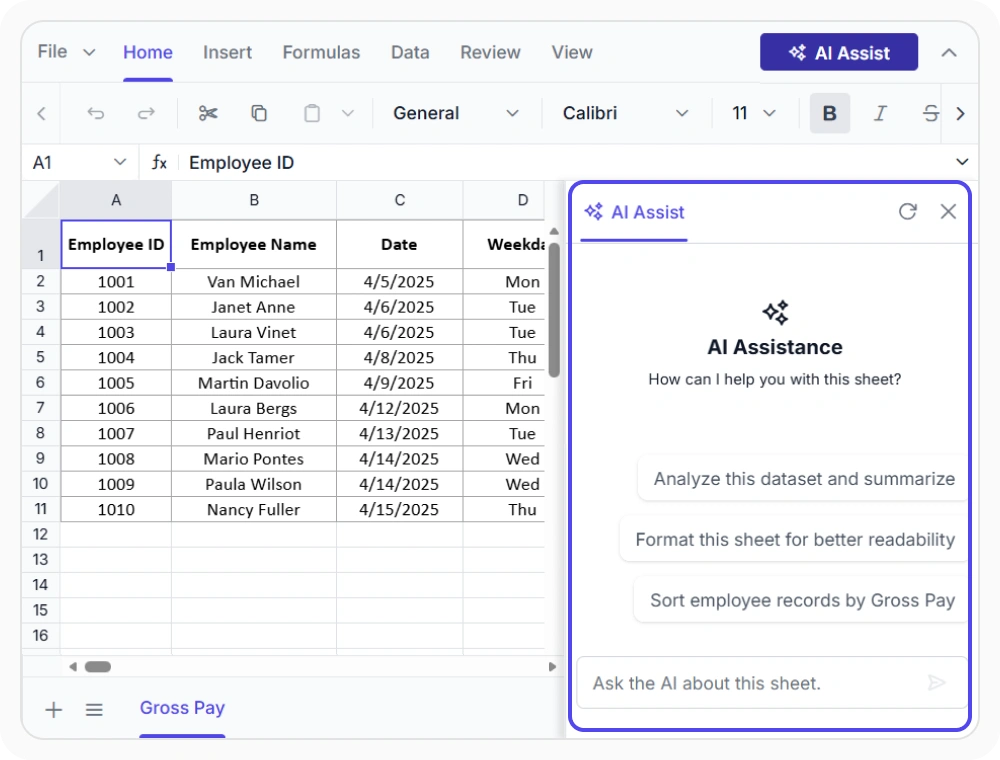
Task: Click cell '4/12/2025'
Action: pyautogui.click(x=399, y=408)
